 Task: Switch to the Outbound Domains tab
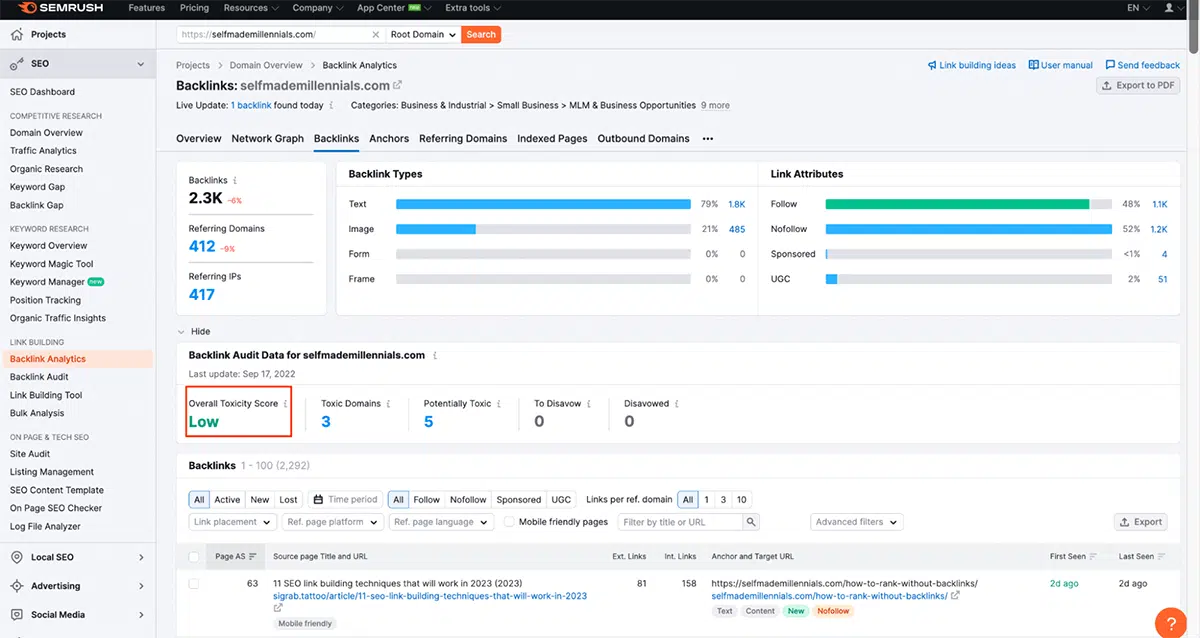point(643,139)
